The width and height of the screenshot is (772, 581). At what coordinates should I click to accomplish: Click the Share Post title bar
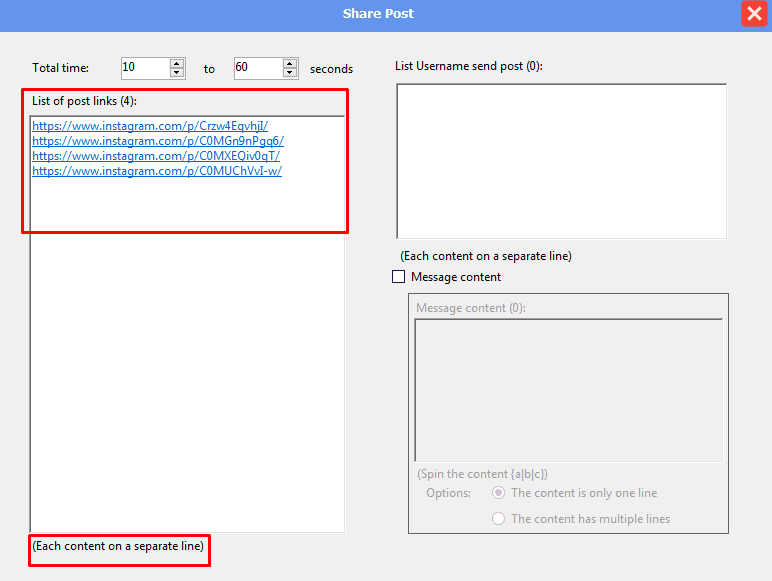pos(378,14)
